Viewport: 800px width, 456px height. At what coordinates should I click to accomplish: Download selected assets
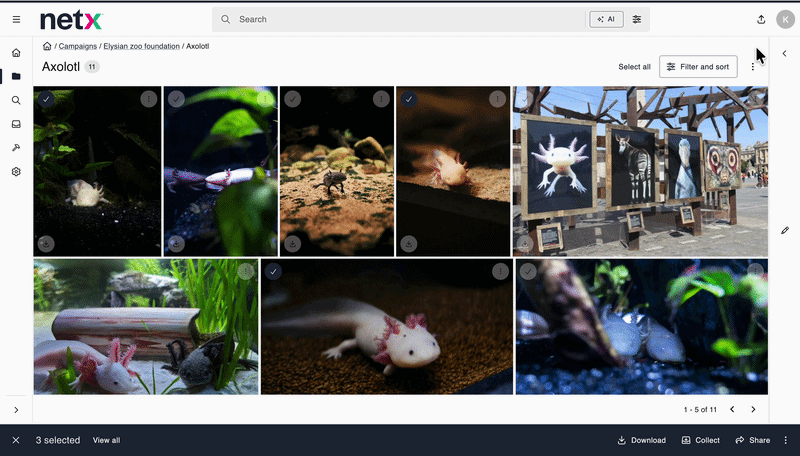[641, 440]
